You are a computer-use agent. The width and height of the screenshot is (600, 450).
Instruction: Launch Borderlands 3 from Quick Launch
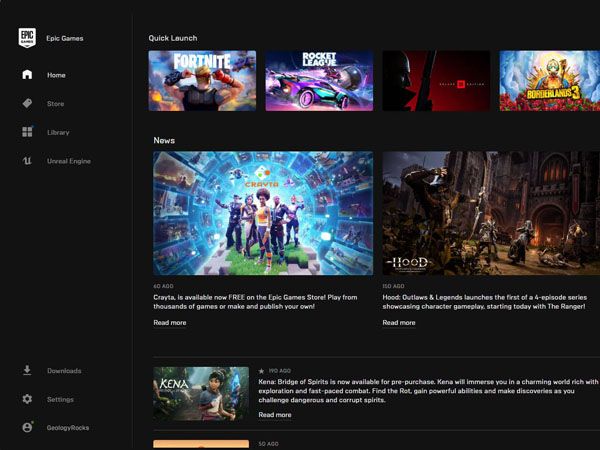tap(550, 81)
